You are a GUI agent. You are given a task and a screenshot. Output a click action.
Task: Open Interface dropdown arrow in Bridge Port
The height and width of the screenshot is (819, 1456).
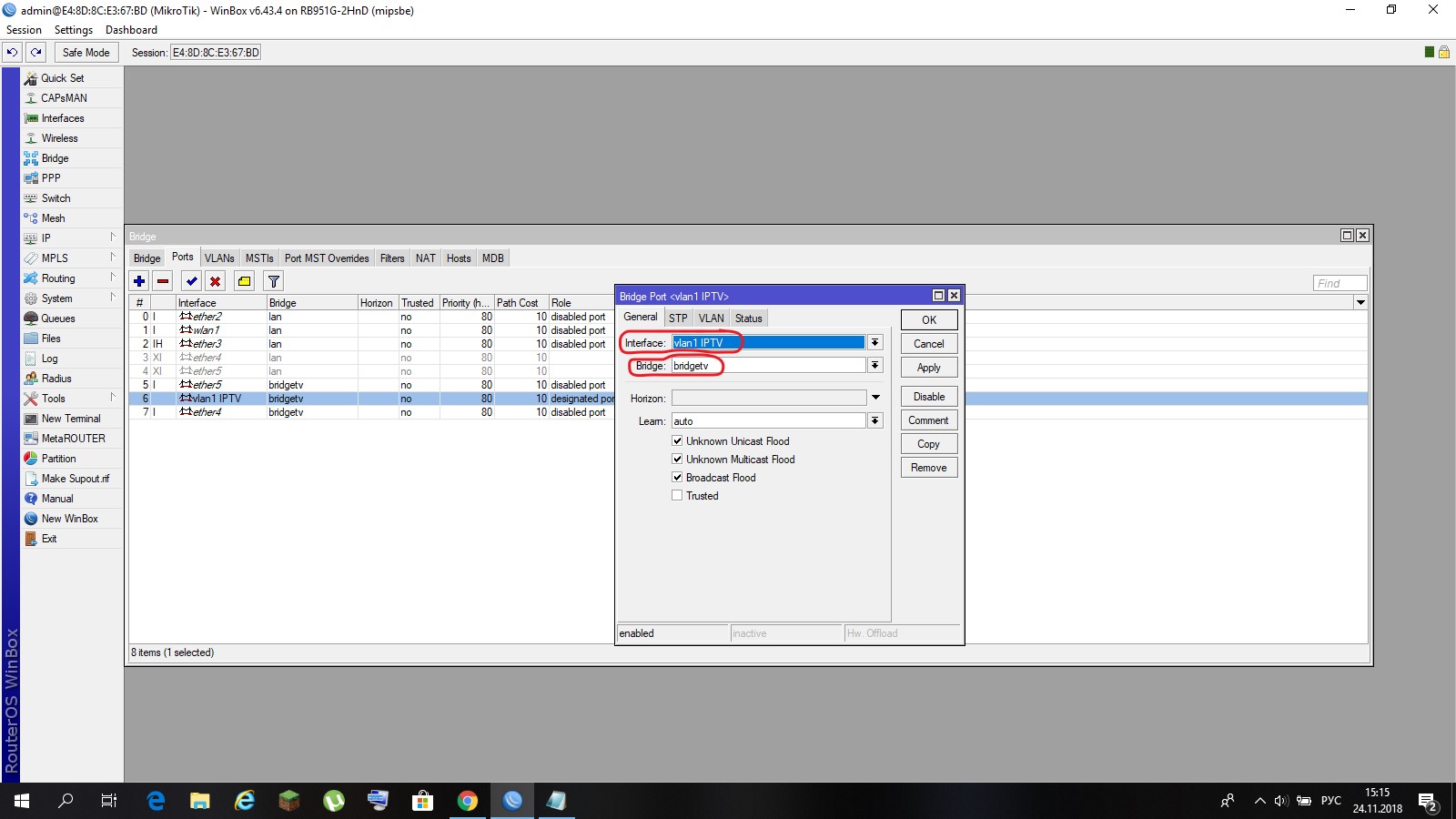pyautogui.click(x=875, y=343)
